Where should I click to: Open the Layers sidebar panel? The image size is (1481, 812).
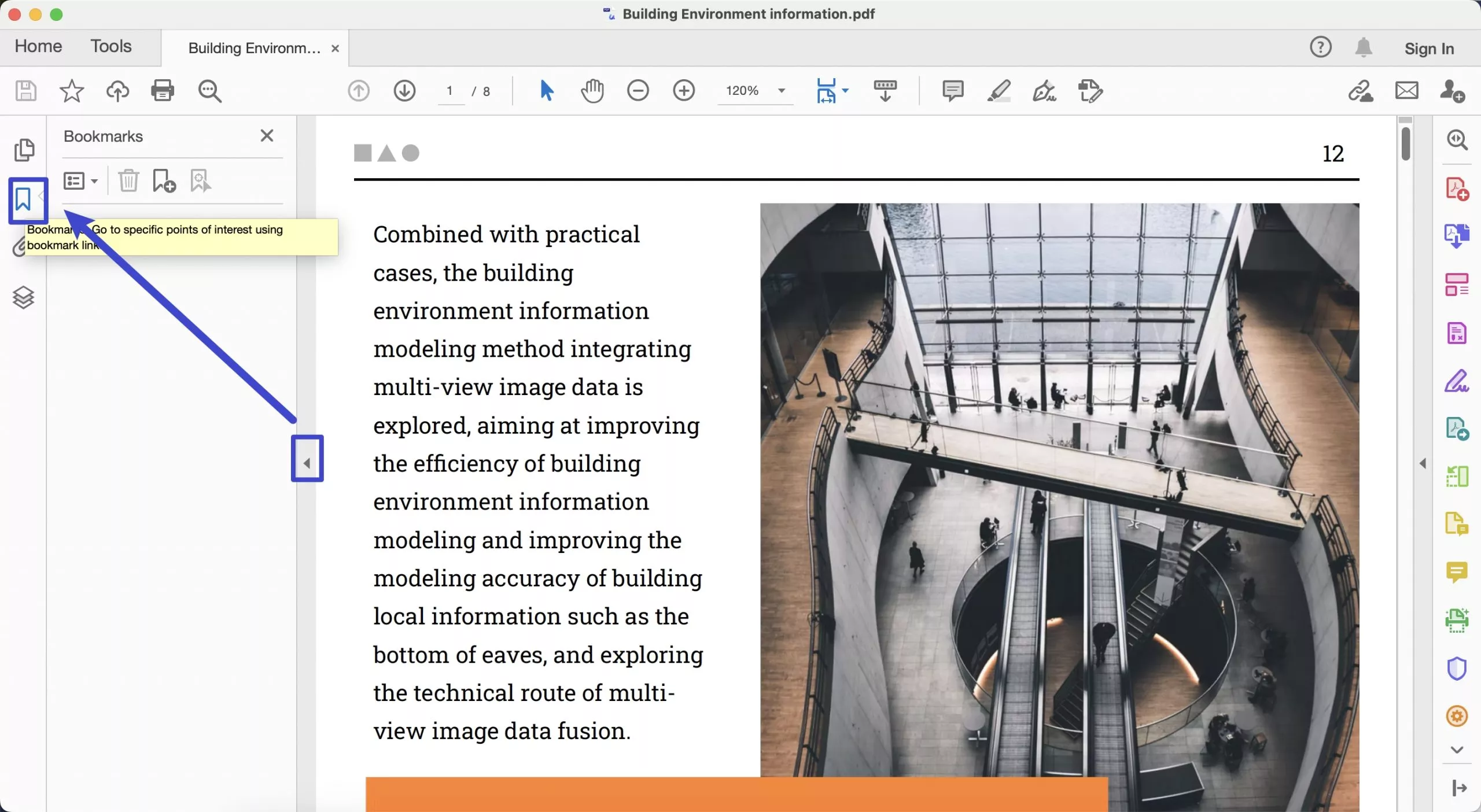[24, 297]
